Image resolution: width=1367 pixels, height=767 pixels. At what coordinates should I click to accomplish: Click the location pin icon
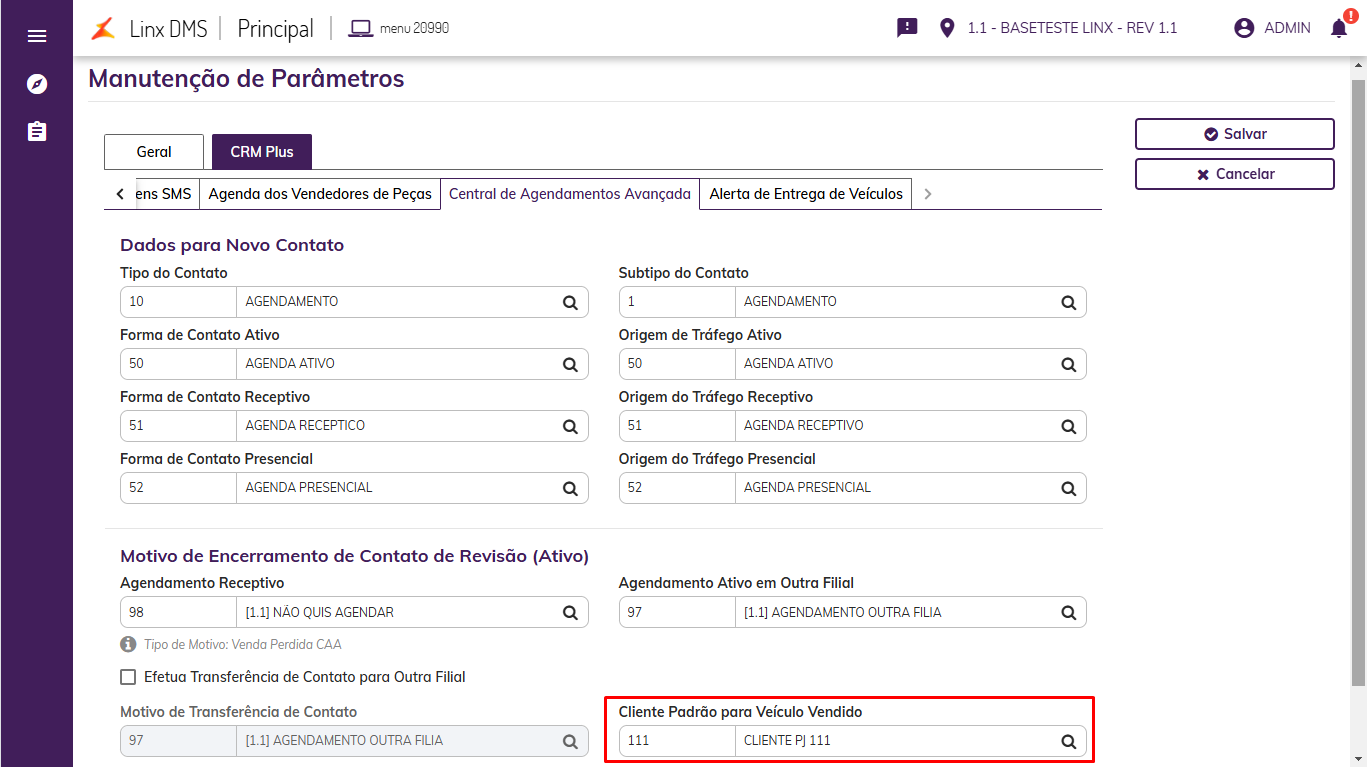pyautogui.click(x=948, y=28)
